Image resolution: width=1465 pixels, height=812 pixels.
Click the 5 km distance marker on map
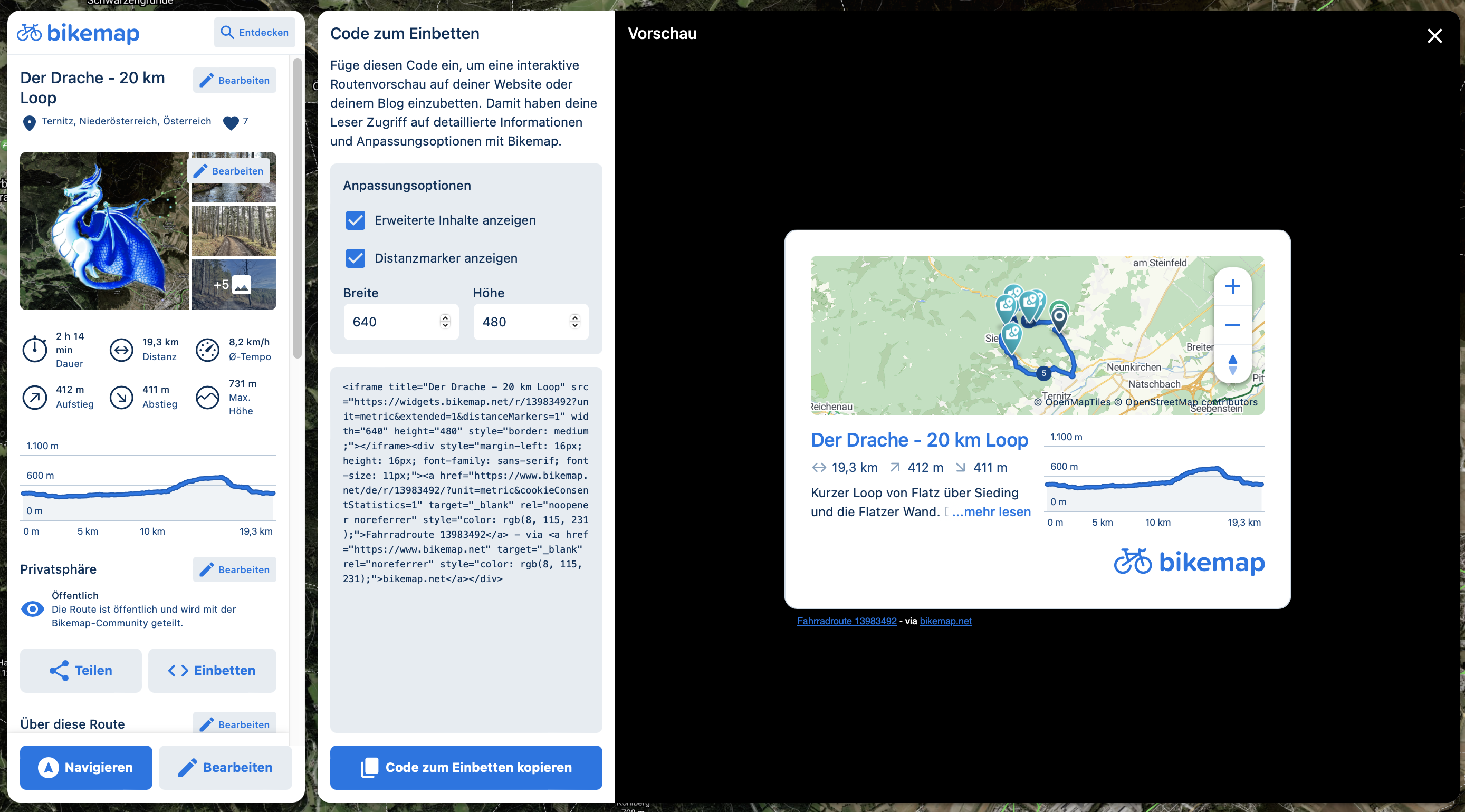point(1043,373)
